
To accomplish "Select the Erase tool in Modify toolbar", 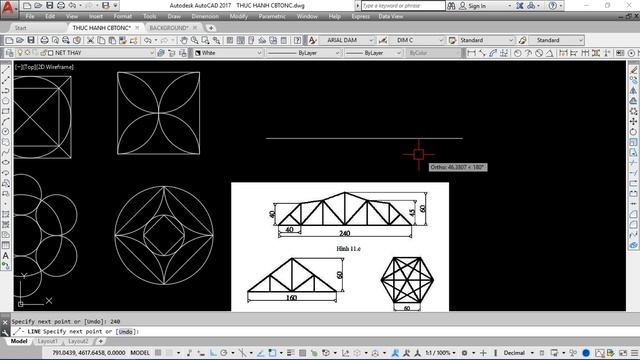I will [633, 70].
